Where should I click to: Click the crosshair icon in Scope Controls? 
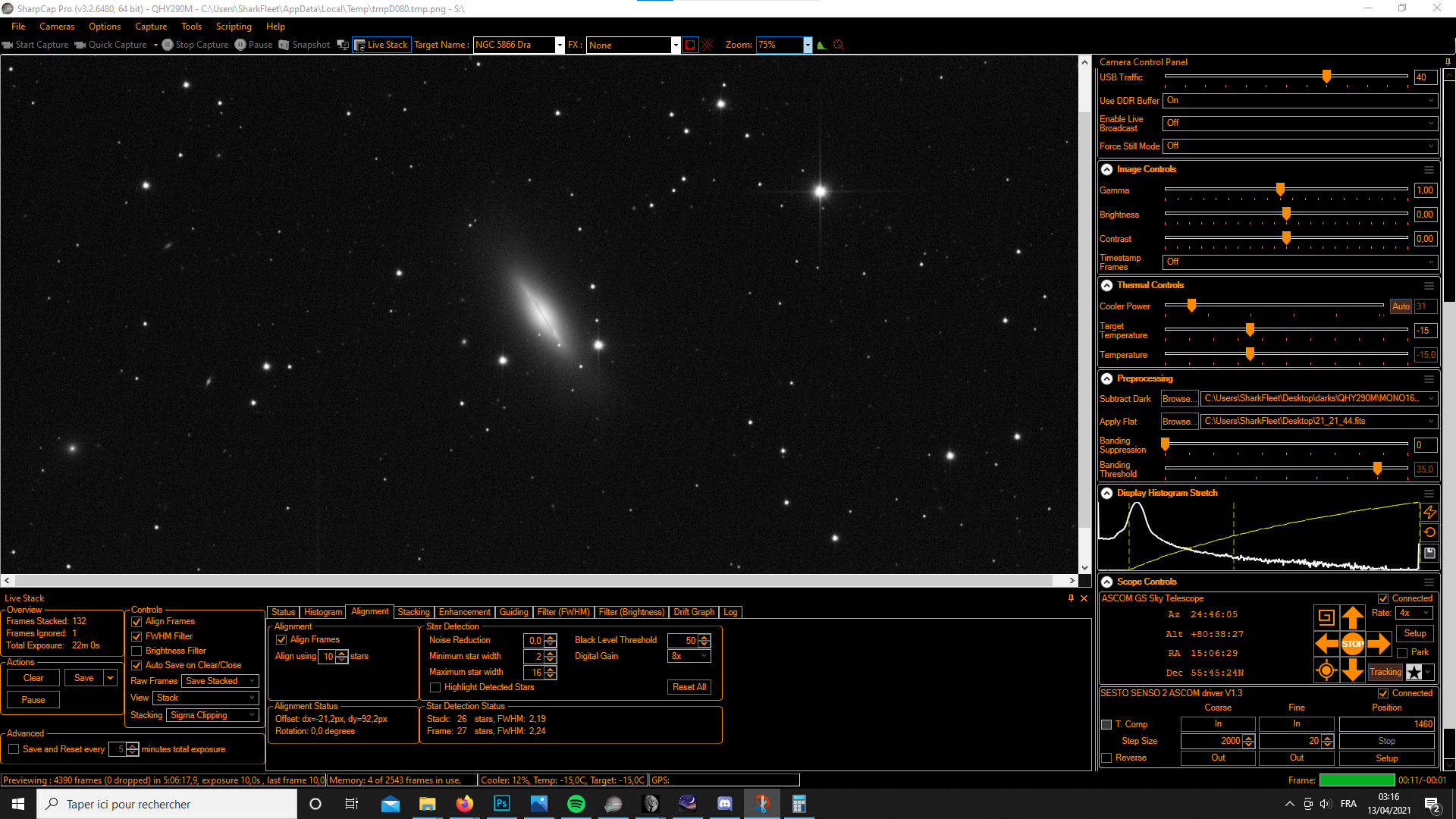(1326, 670)
